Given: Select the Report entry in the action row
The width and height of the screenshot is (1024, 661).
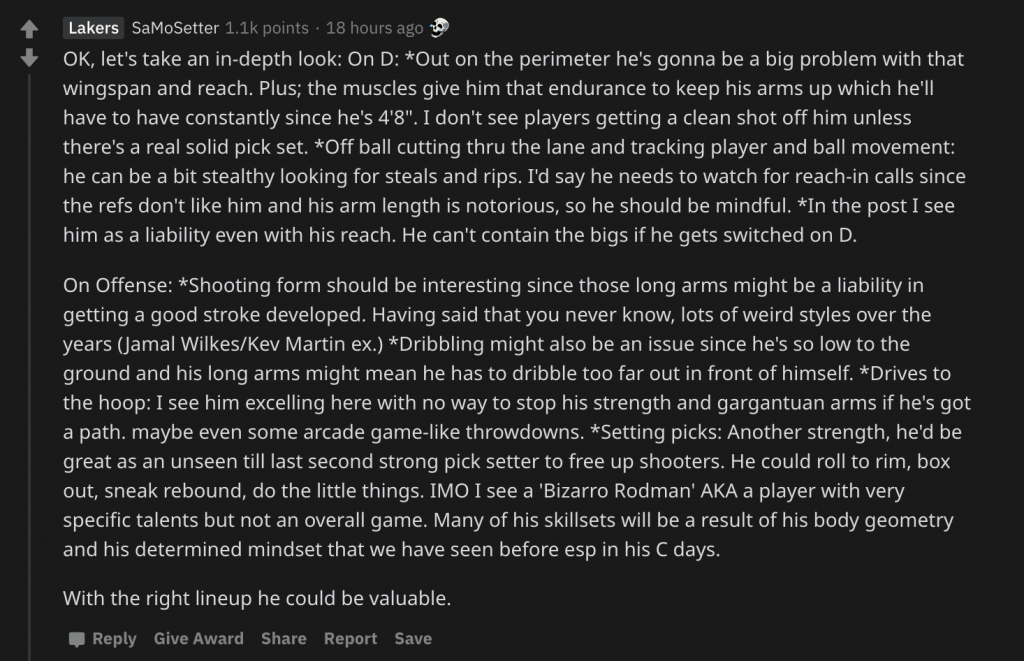Looking at the screenshot, I should 350,638.
